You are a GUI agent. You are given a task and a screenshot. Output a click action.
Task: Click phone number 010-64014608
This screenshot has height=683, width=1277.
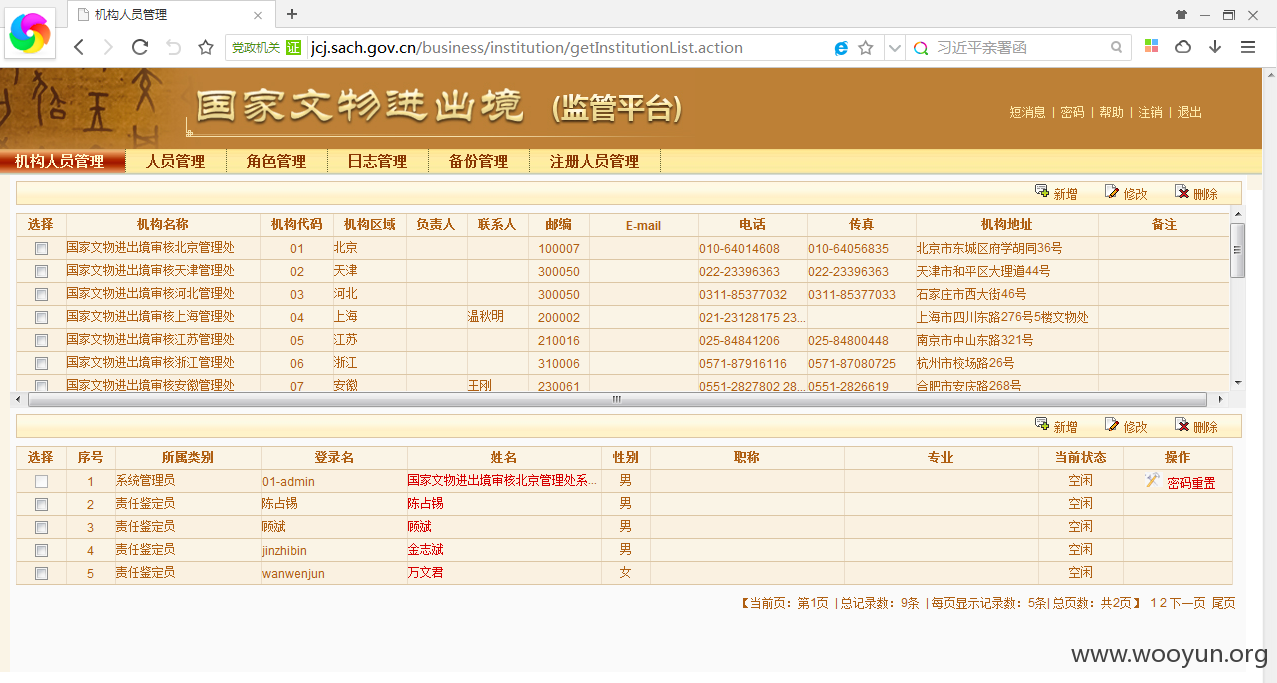tap(739, 248)
